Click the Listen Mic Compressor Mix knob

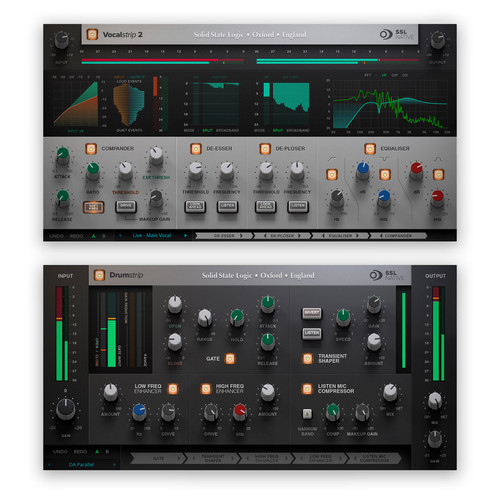390,392
